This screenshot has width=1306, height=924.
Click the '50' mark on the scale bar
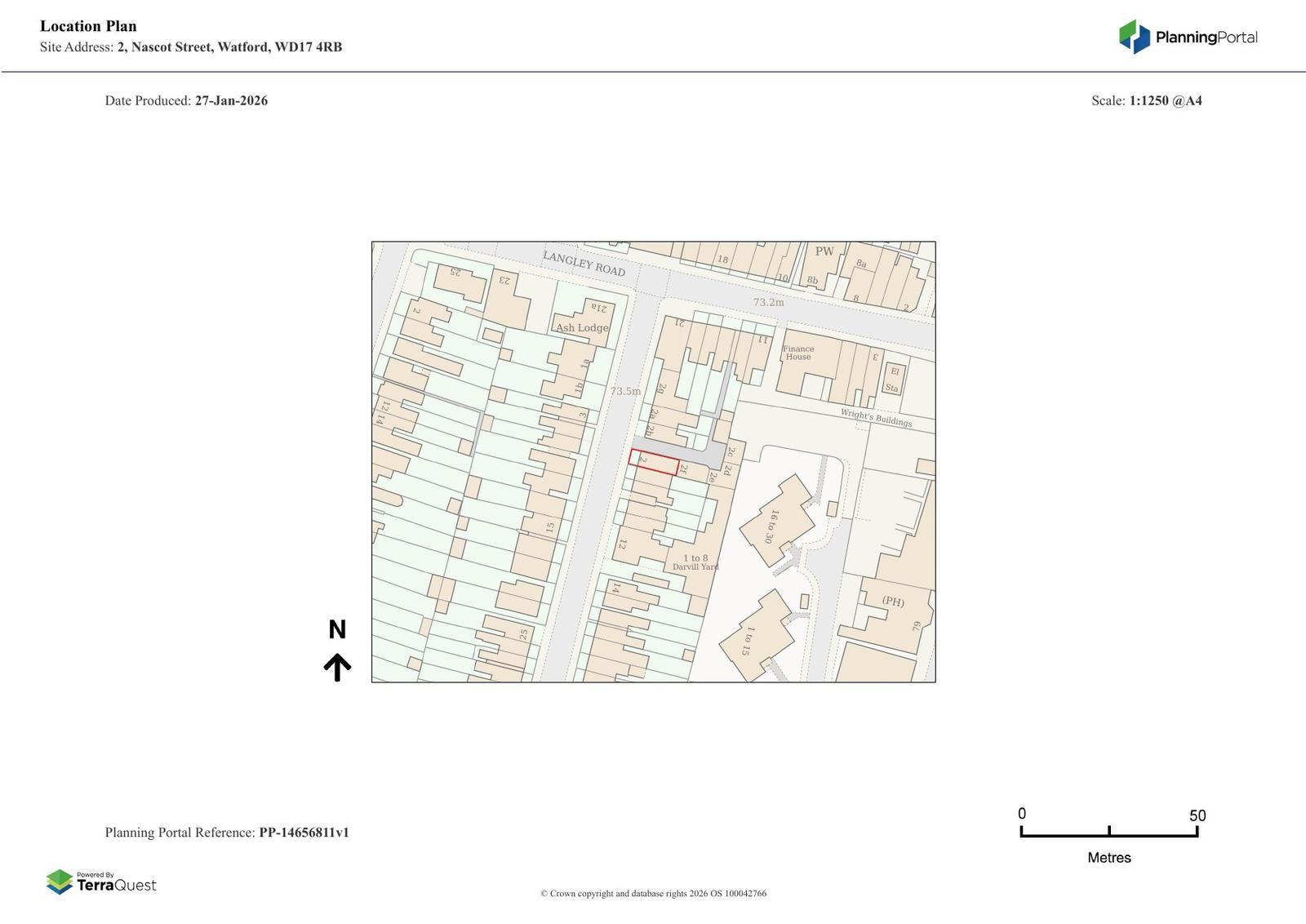point(1197,815)
